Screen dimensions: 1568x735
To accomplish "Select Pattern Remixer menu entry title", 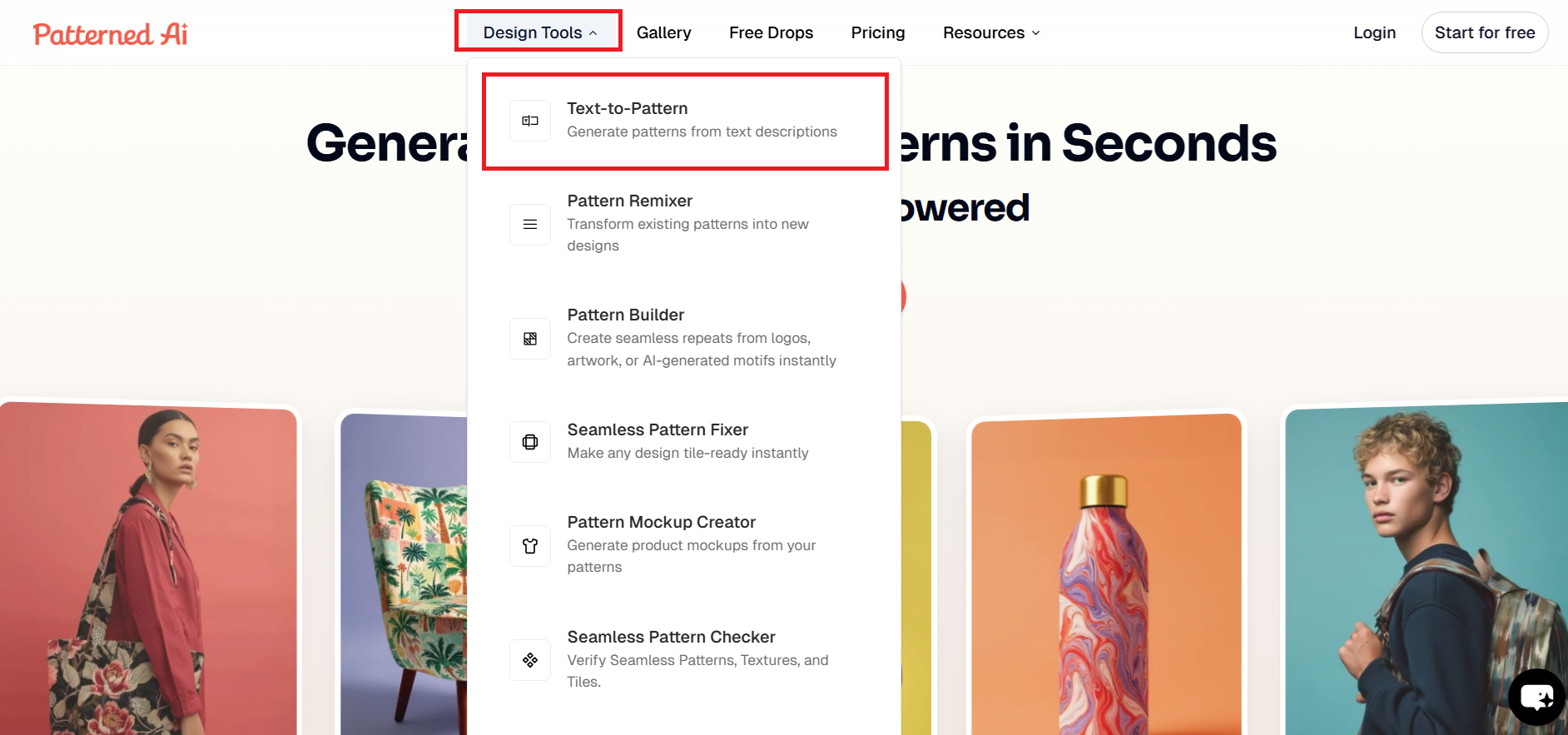I will [629, 201].
